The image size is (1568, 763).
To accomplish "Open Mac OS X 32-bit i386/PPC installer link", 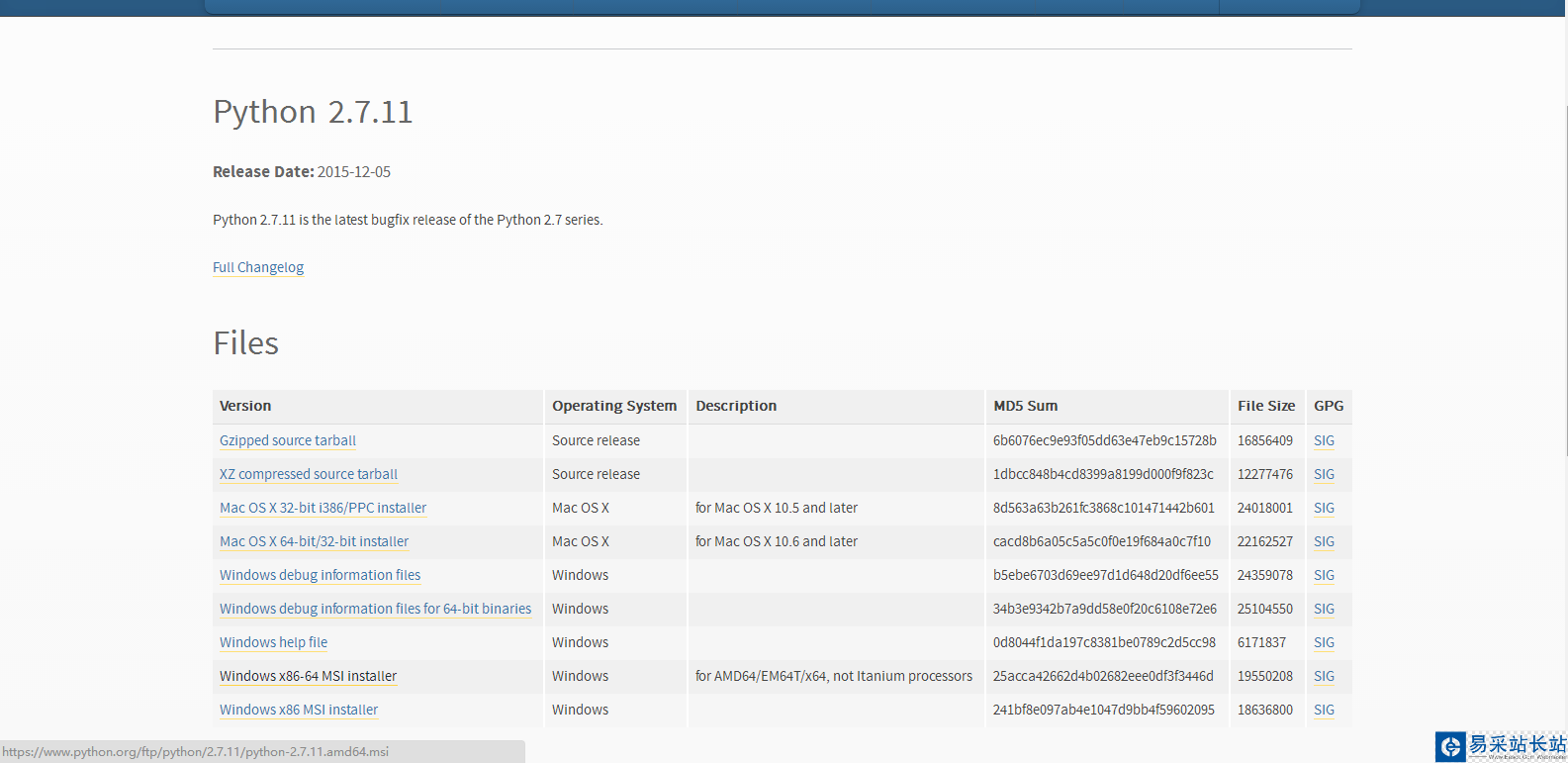I will tap(323, 508).
